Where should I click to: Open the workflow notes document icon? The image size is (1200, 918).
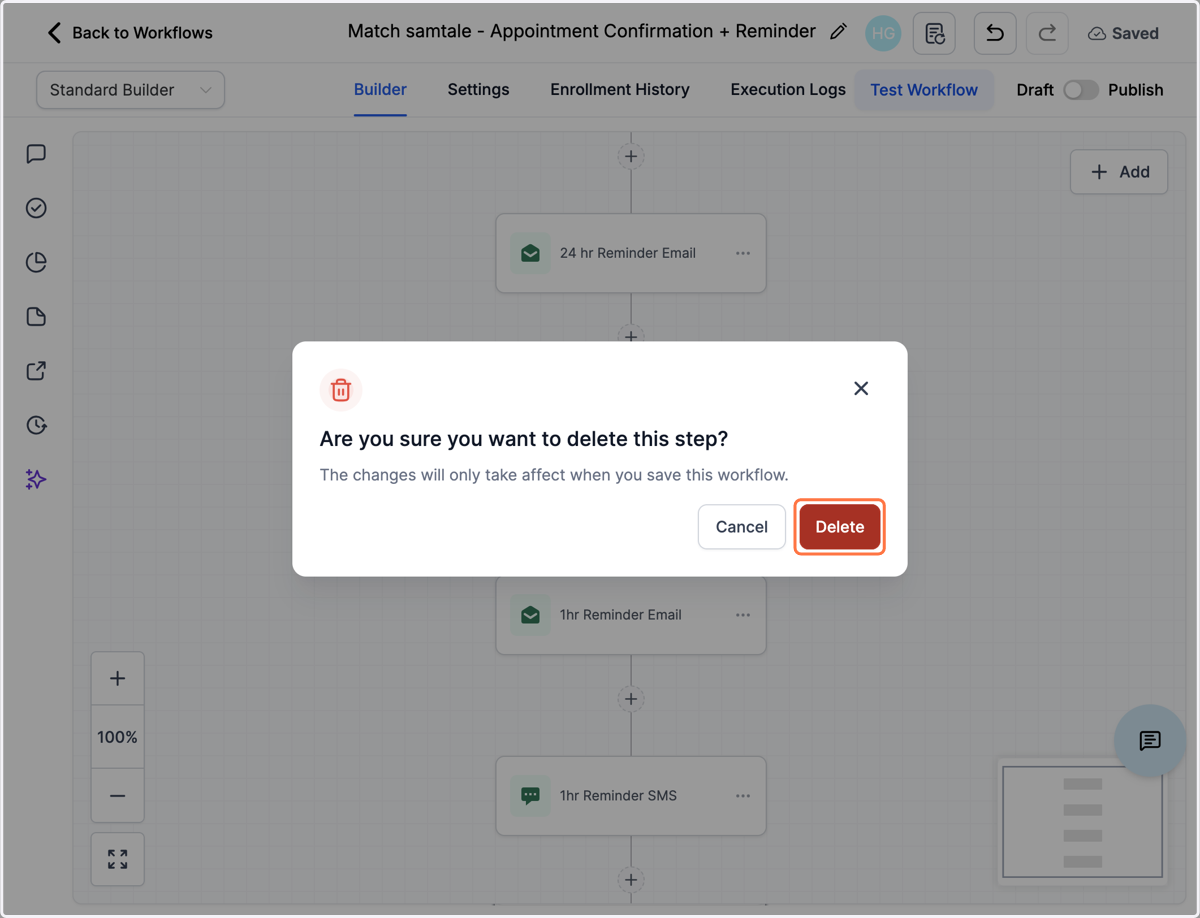[x=934, y=33]
